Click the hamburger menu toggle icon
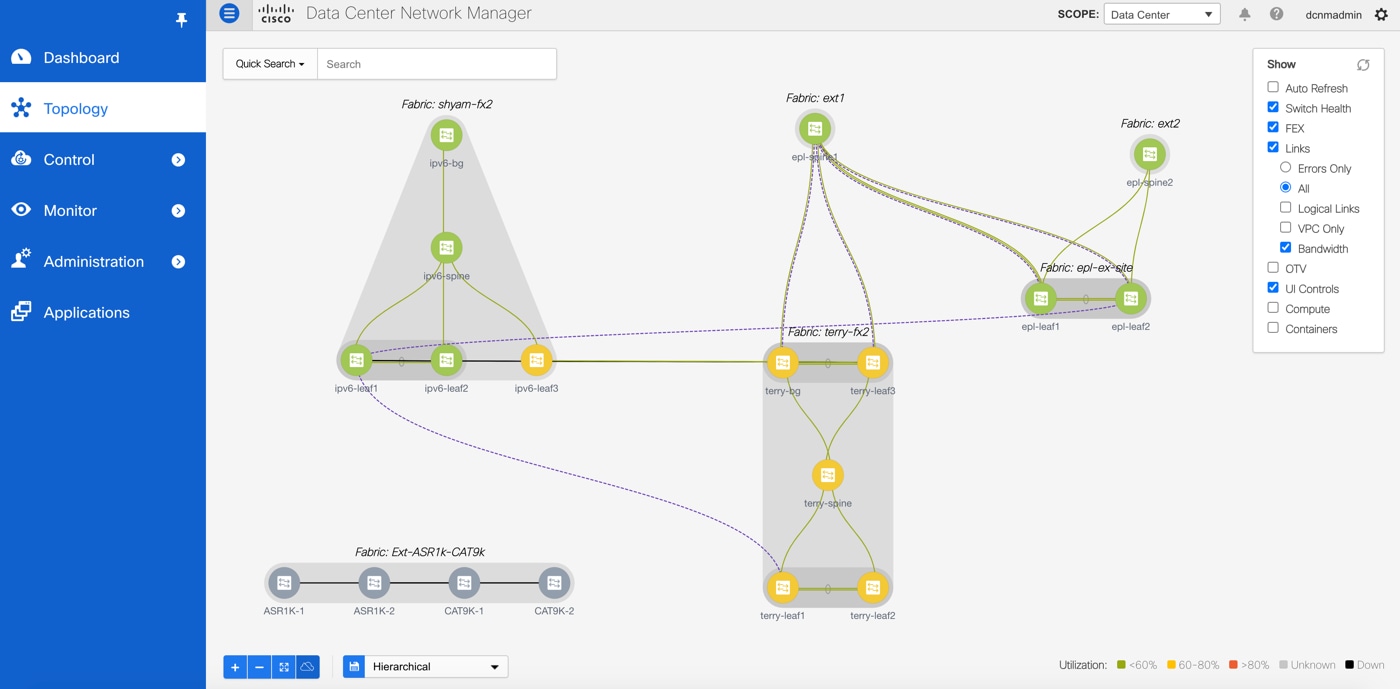The width and height of the screenshot is (1400, 689). point(229,14)
